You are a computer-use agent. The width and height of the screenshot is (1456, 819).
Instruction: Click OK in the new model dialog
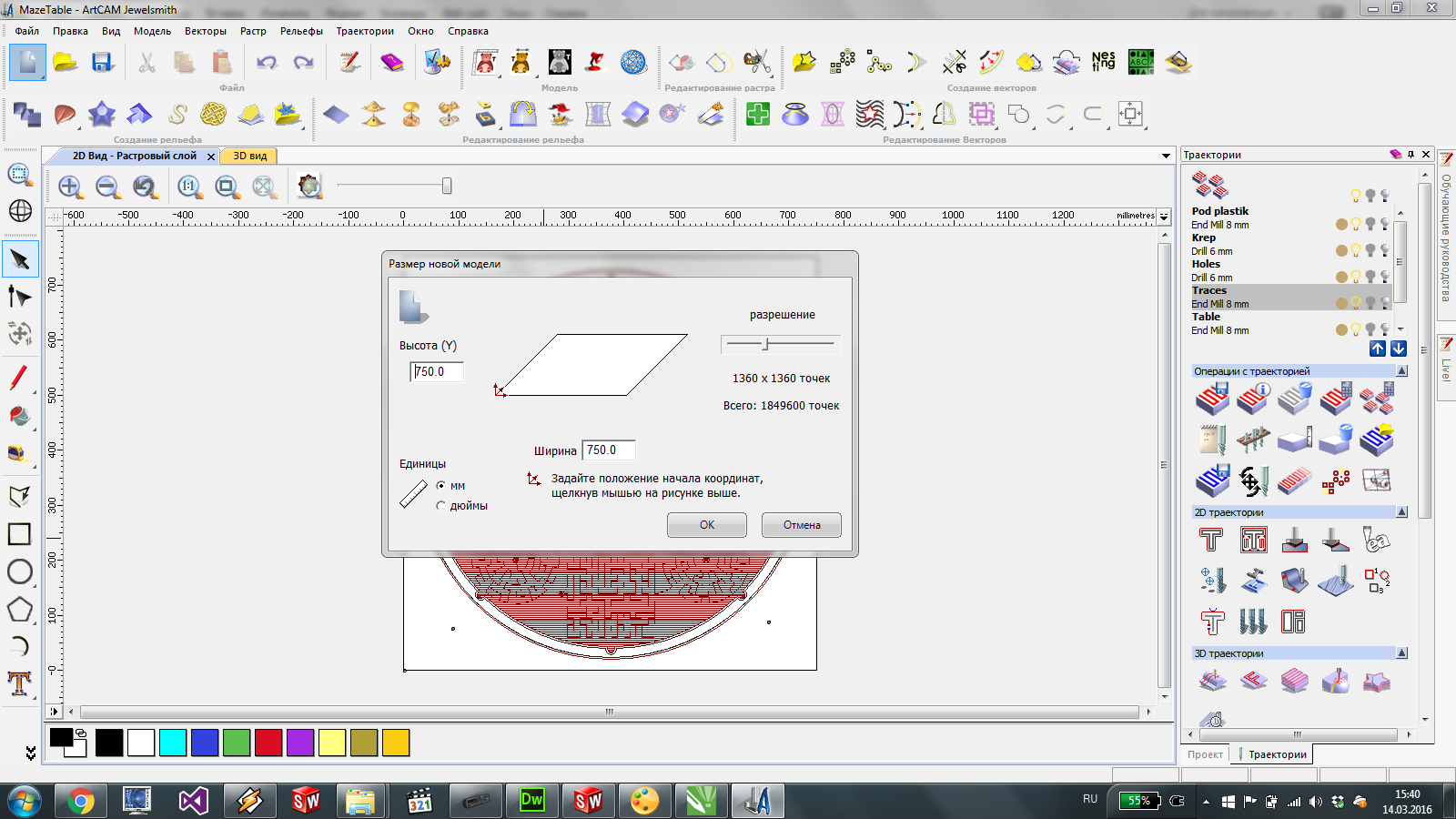click(x=707, y=525)
